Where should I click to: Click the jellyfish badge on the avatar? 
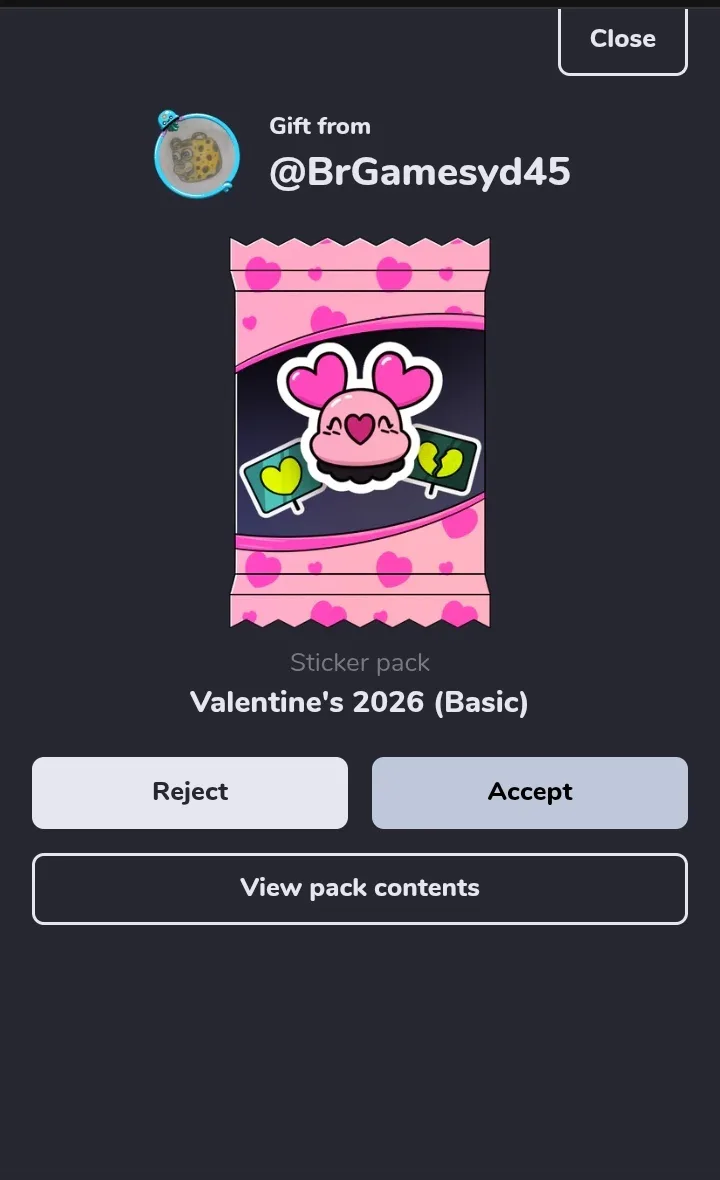(167, 120)
